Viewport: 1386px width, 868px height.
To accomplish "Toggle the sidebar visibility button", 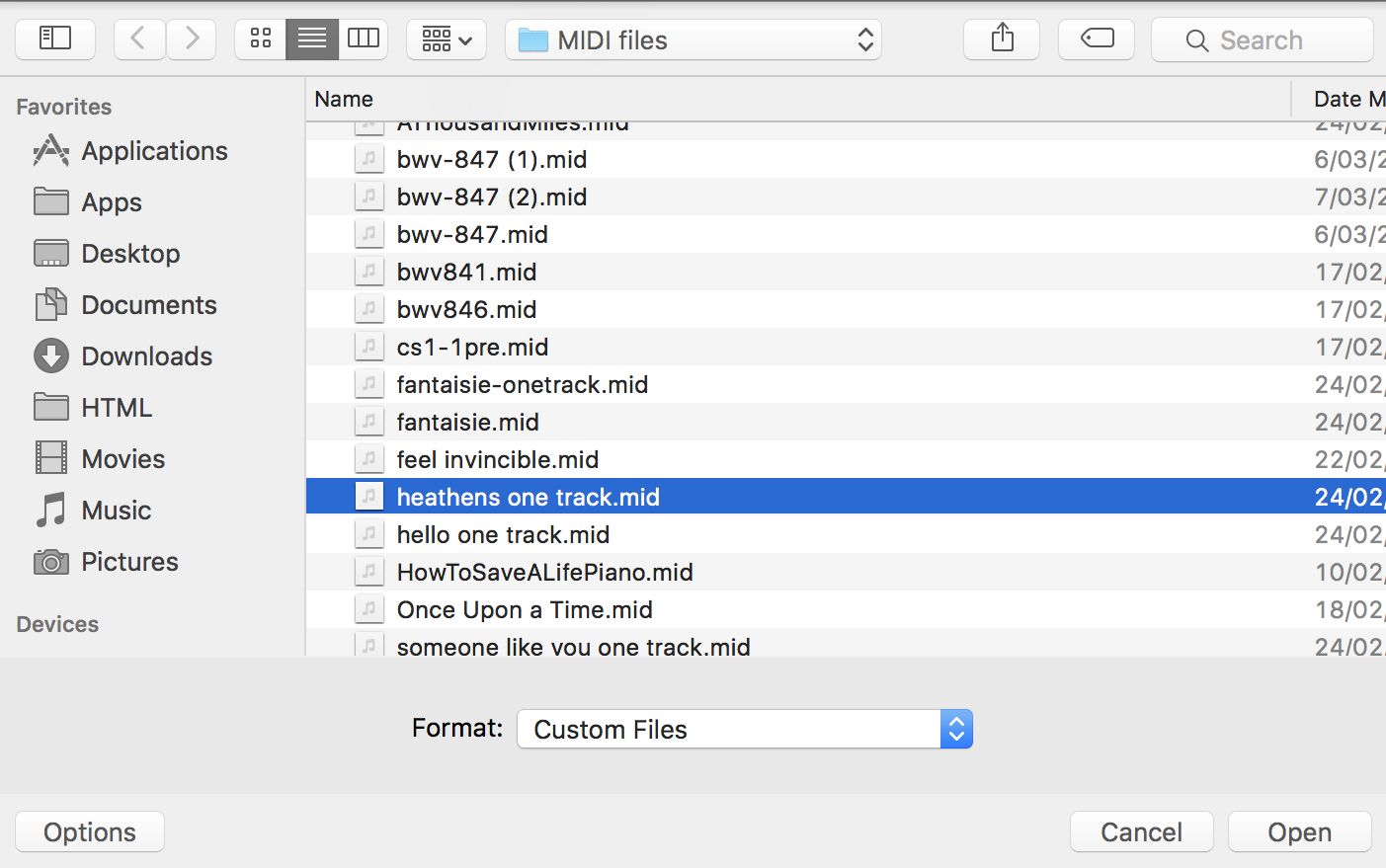I will click(55, 39).
